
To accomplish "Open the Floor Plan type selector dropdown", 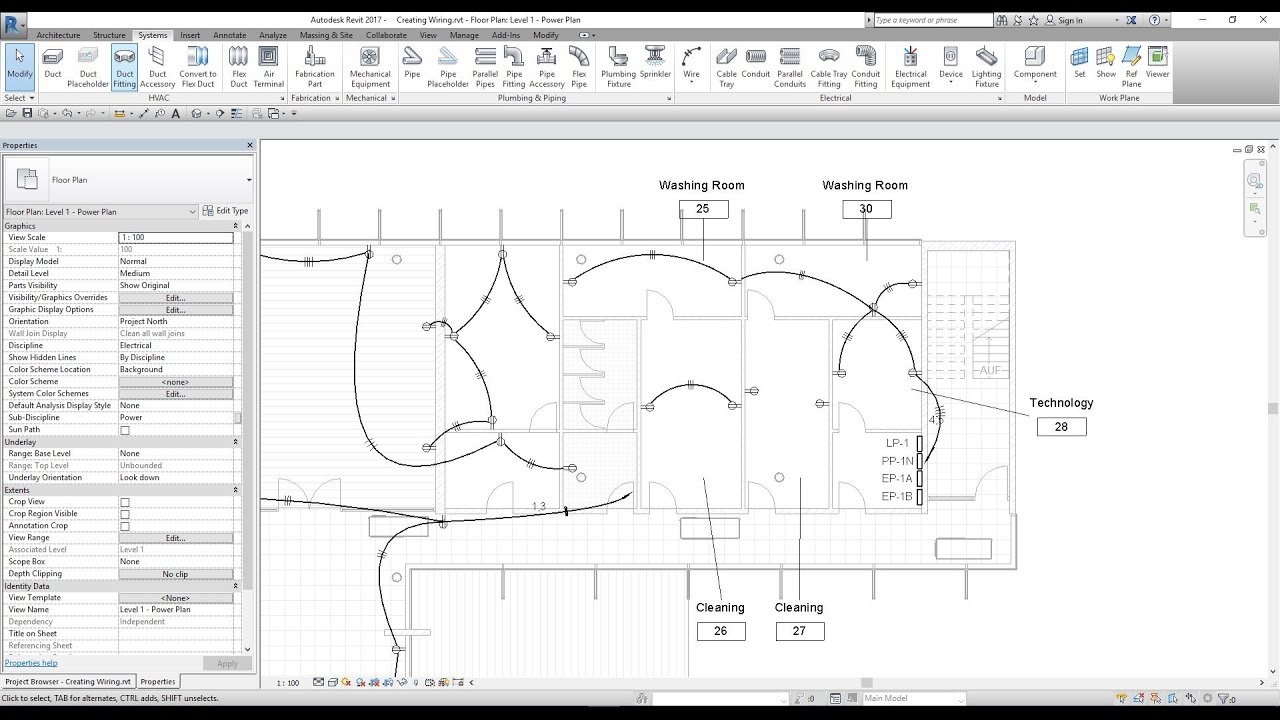I will pos(248,181).
